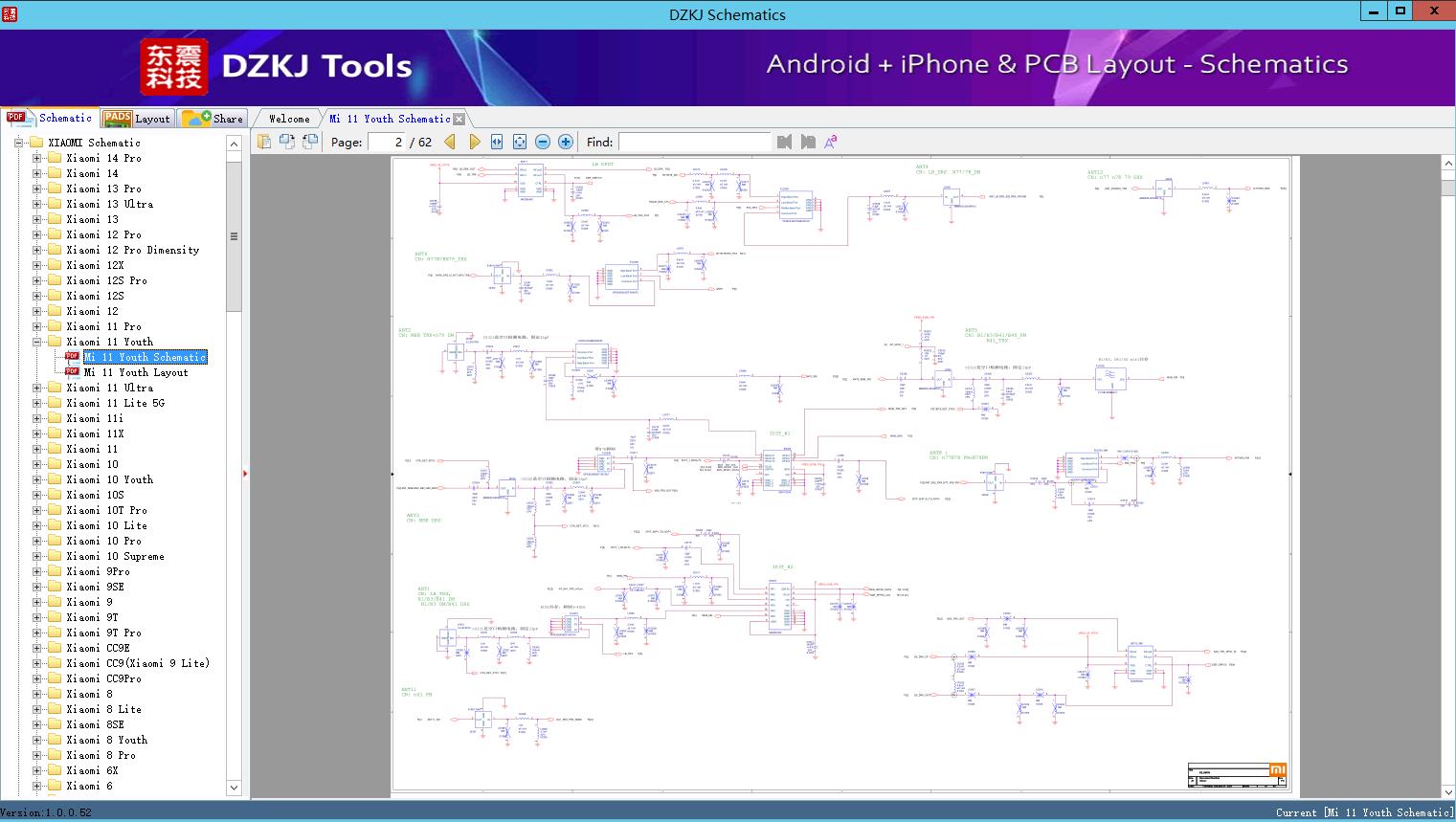Viewport: 1456px width, 822px height.
Task: Expand the Xiaomi 13 folder
Action: 36,219
